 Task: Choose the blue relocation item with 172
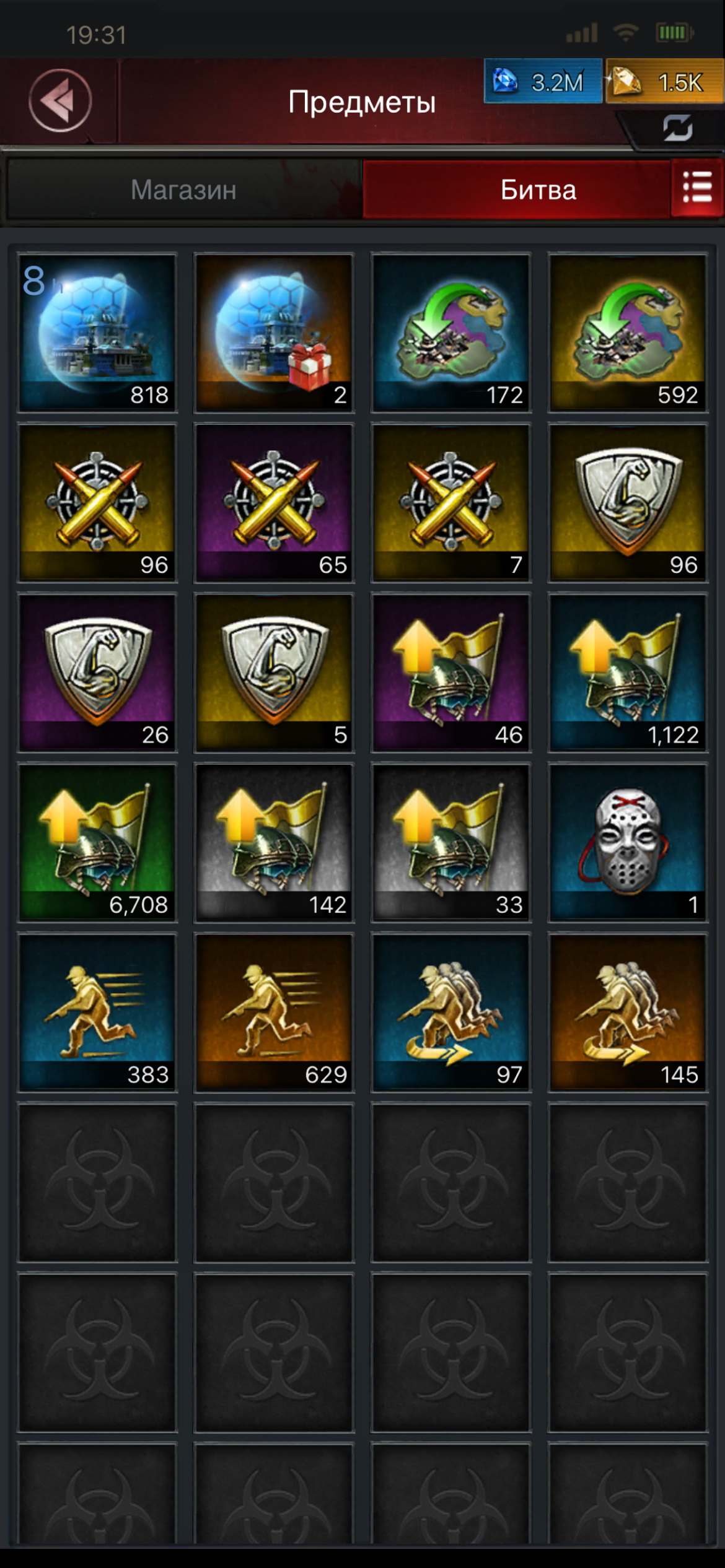(x=450, y=333)
